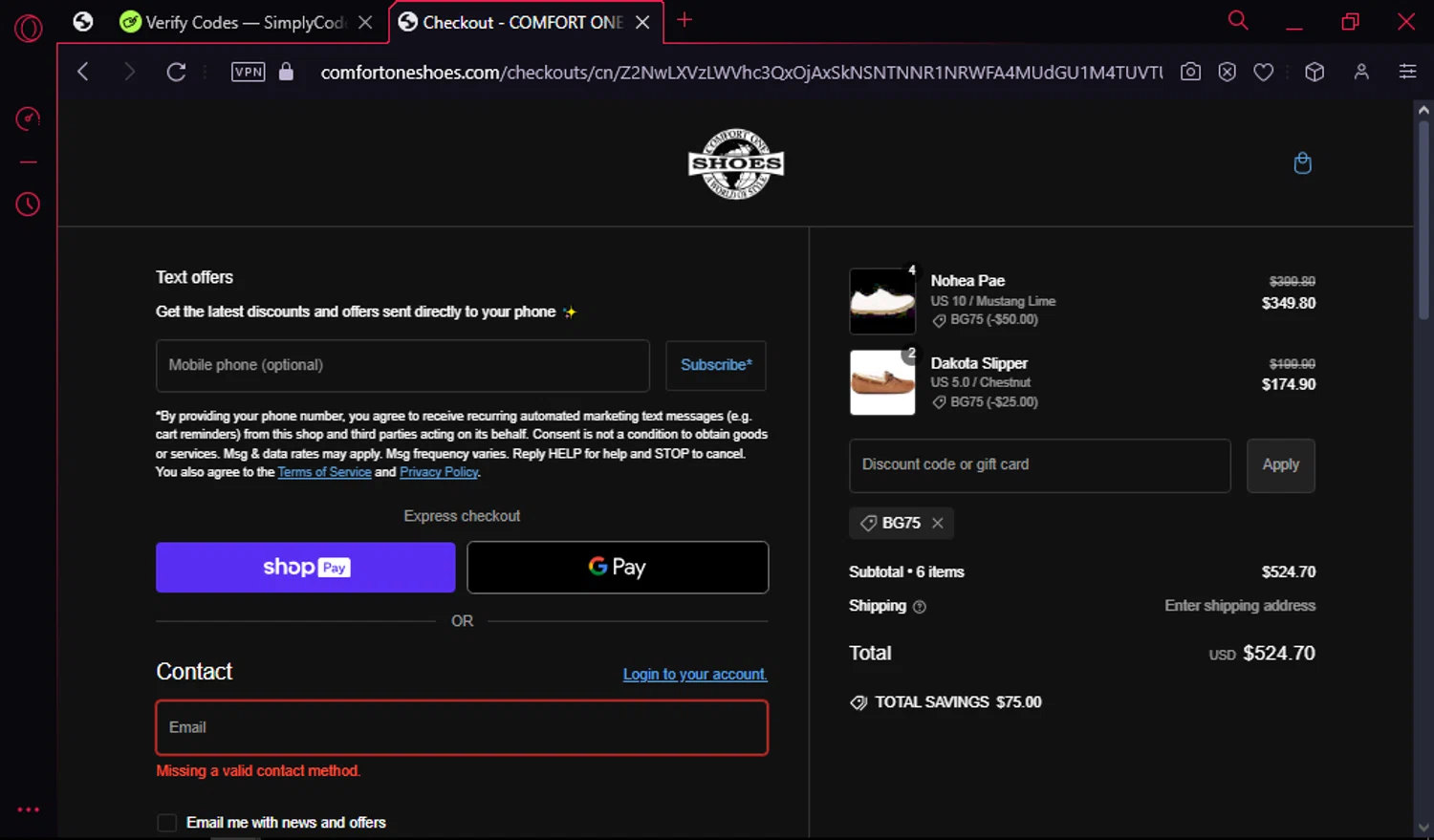
Task: Click the Total $524.70 amount
Action: 1279,654
